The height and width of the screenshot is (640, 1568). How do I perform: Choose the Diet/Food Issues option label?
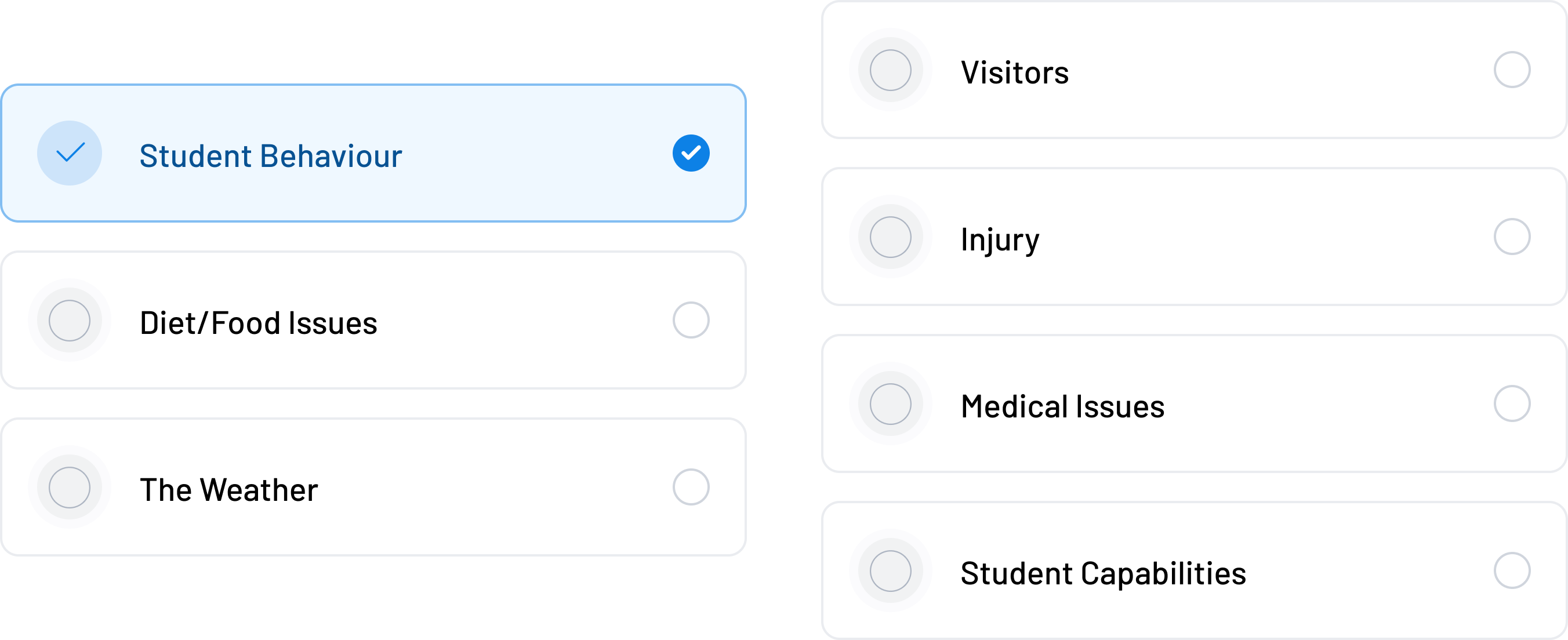(258, 322)
